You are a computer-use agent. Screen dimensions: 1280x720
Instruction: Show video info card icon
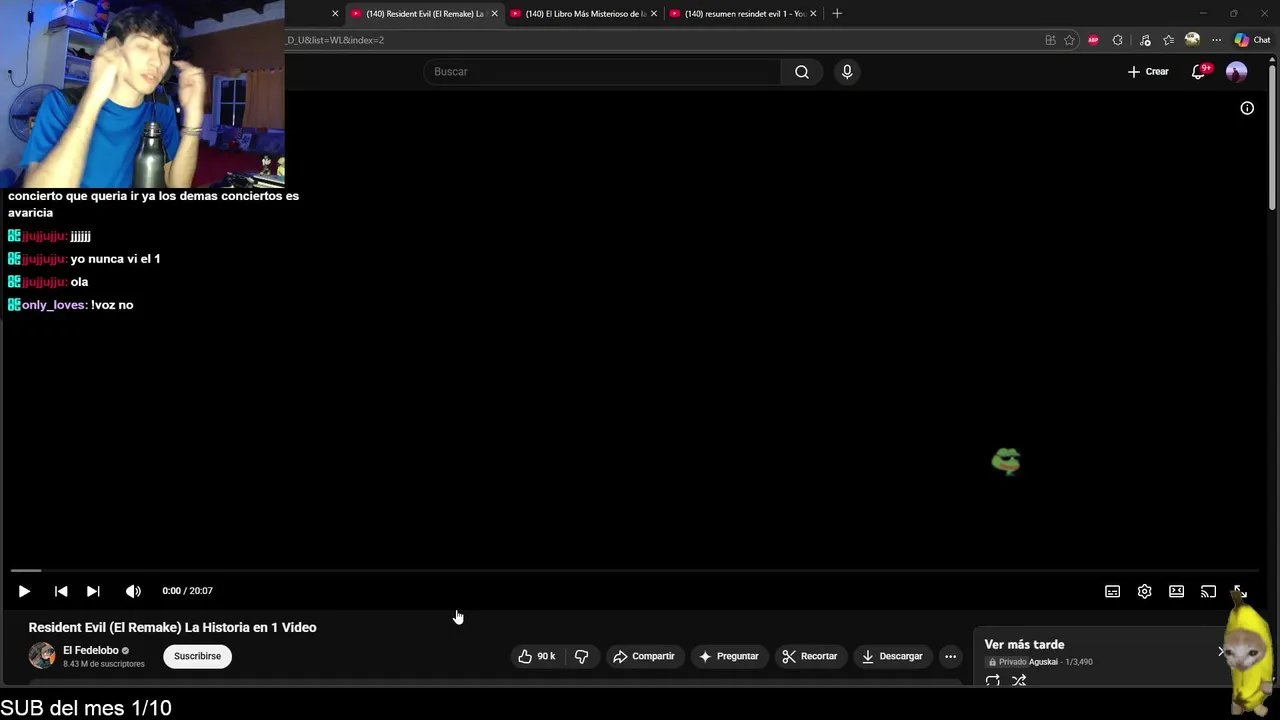pos(1247,108)
